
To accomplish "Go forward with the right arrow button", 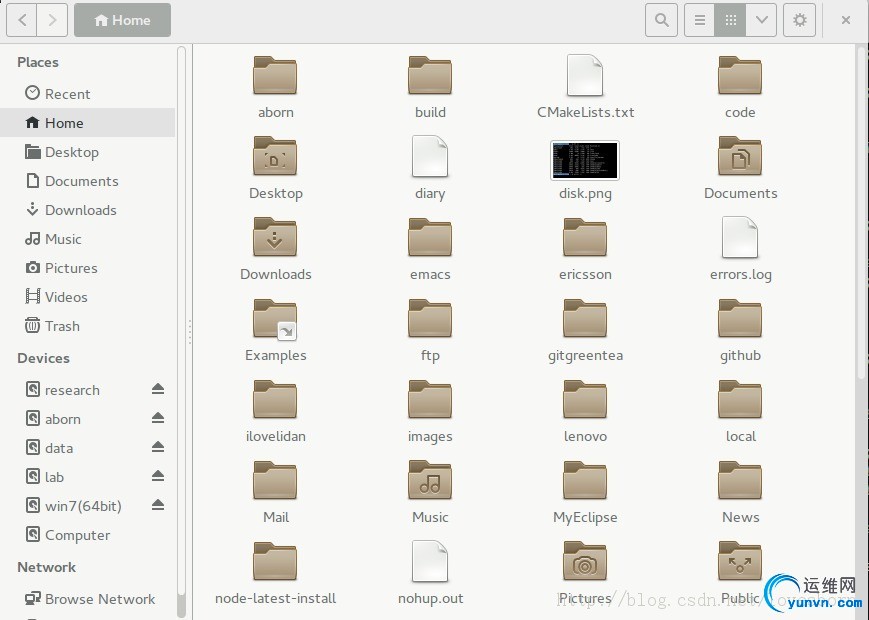I will [53, 20].
